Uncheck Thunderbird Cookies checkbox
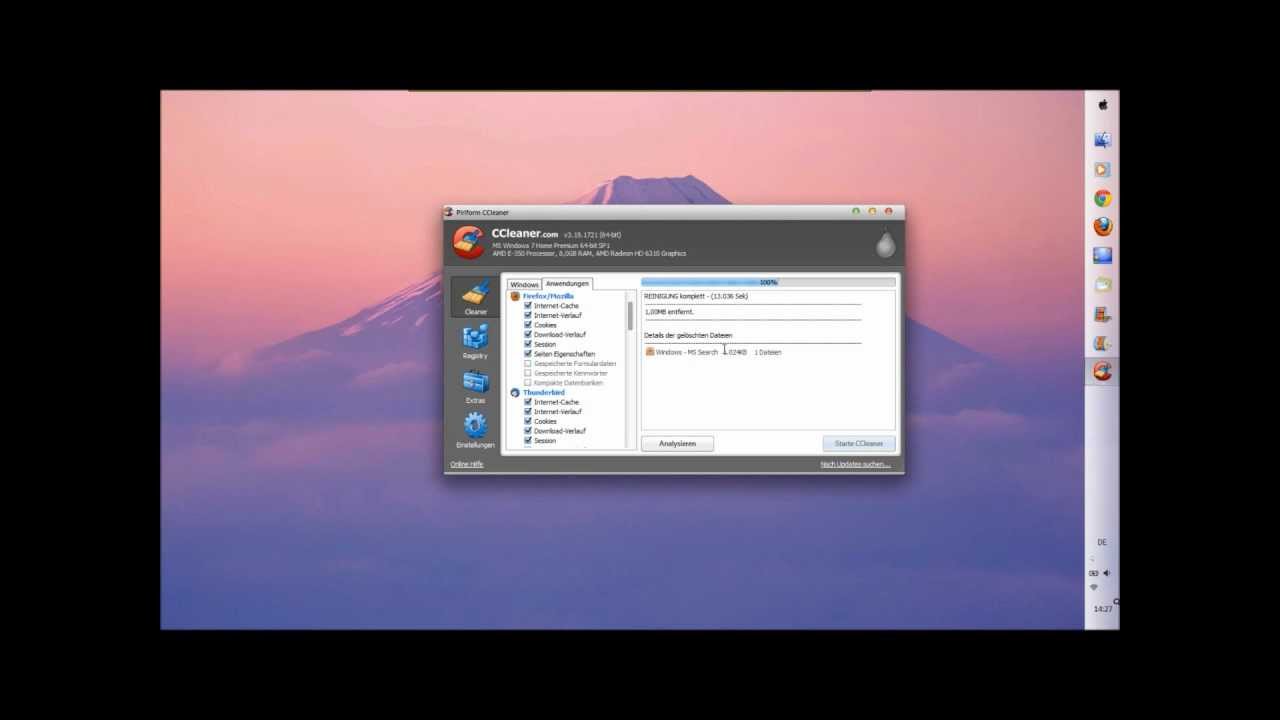1280x720 pixels. 528,421
